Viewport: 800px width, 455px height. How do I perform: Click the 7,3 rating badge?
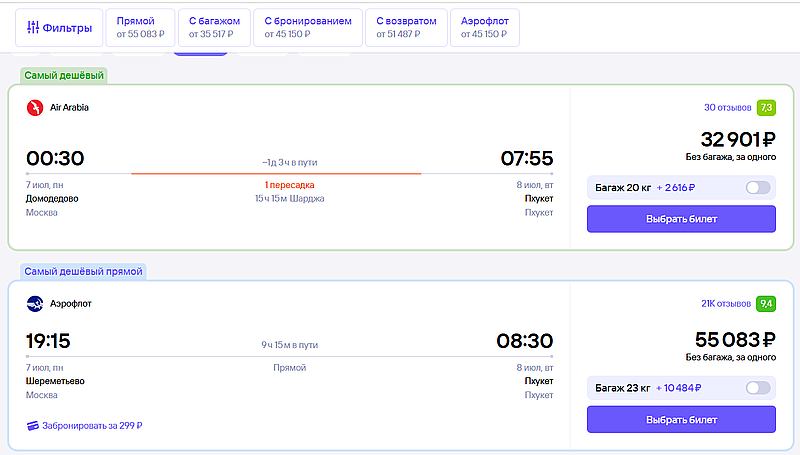(x=766, y=108)
